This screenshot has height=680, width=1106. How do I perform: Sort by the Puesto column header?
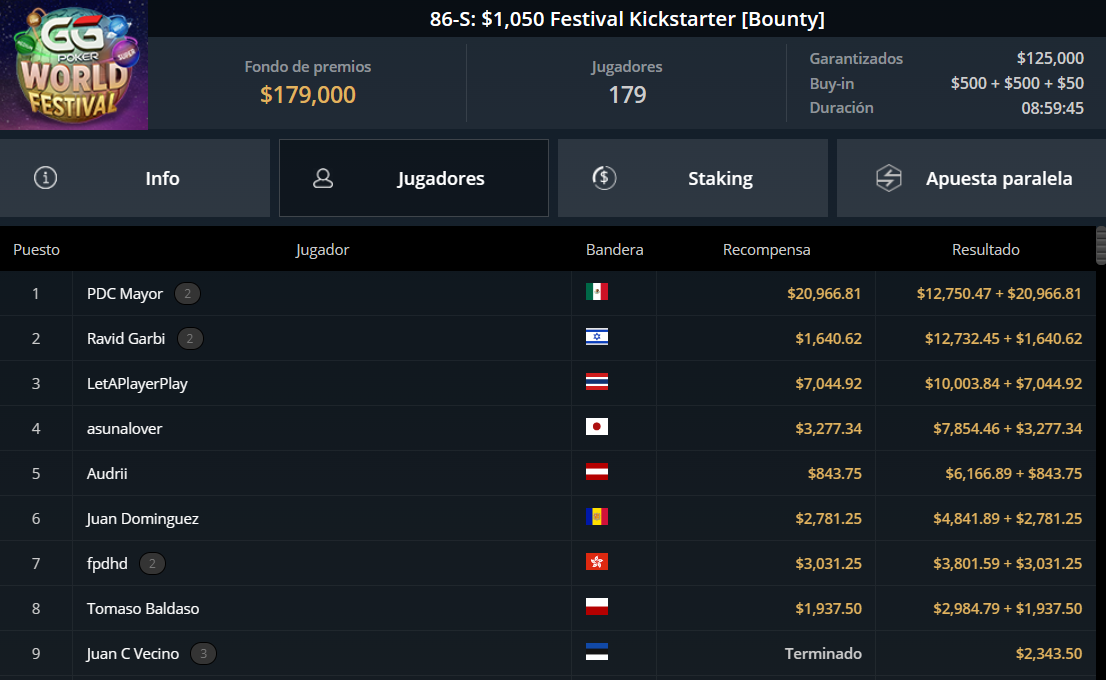pyautogui.click(x=37, y=250)
